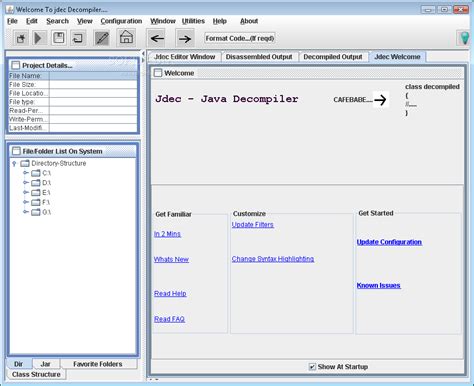Select the File Name row in Project Details
This screenshot has height=386, width=474.
[73, 76]
